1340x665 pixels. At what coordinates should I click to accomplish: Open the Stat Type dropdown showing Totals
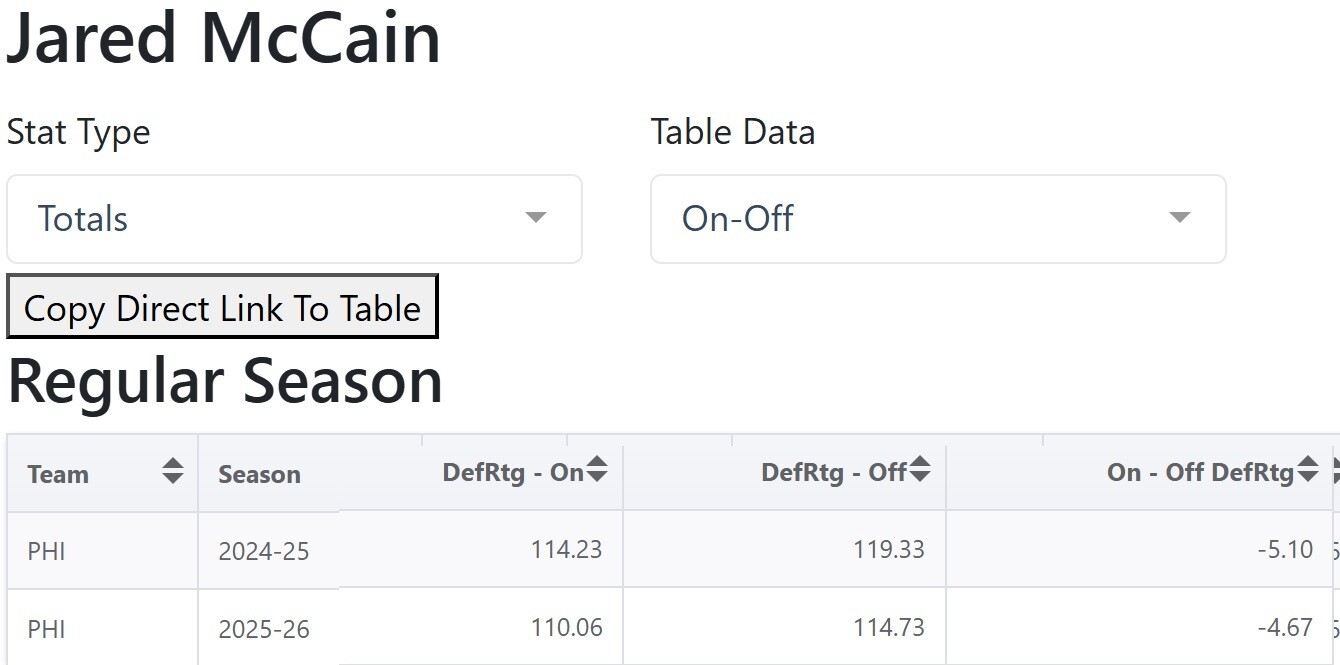(x=294, y=219)
